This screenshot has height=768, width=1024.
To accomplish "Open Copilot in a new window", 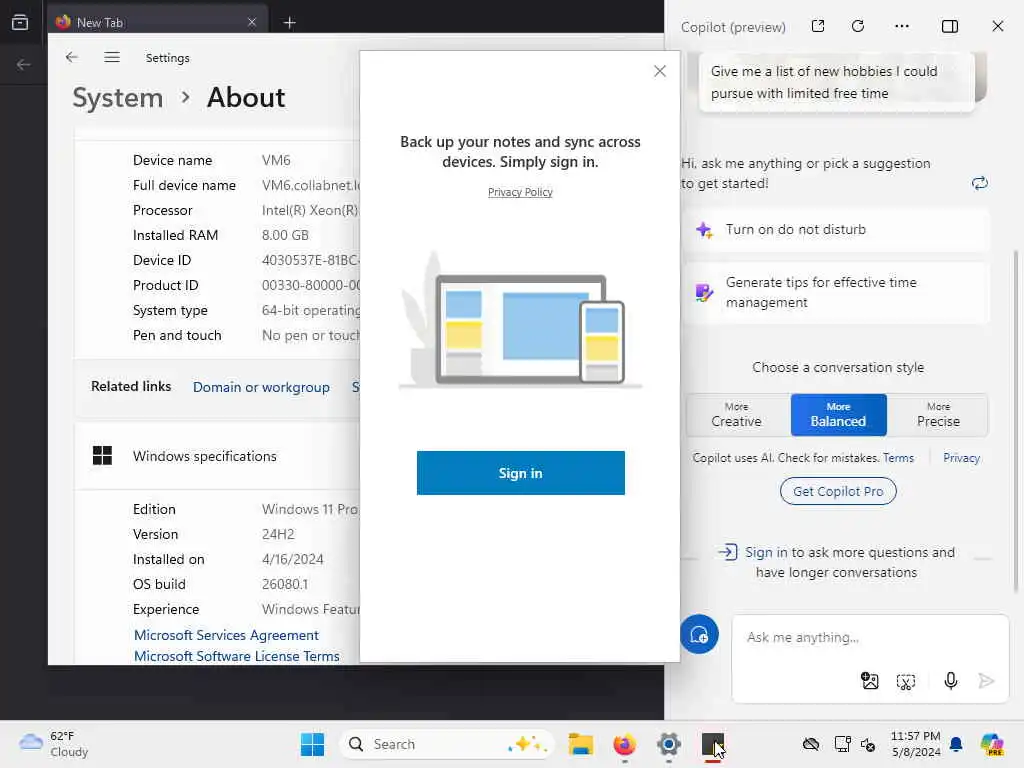I will pyautogui.click(x=818, y=26).
